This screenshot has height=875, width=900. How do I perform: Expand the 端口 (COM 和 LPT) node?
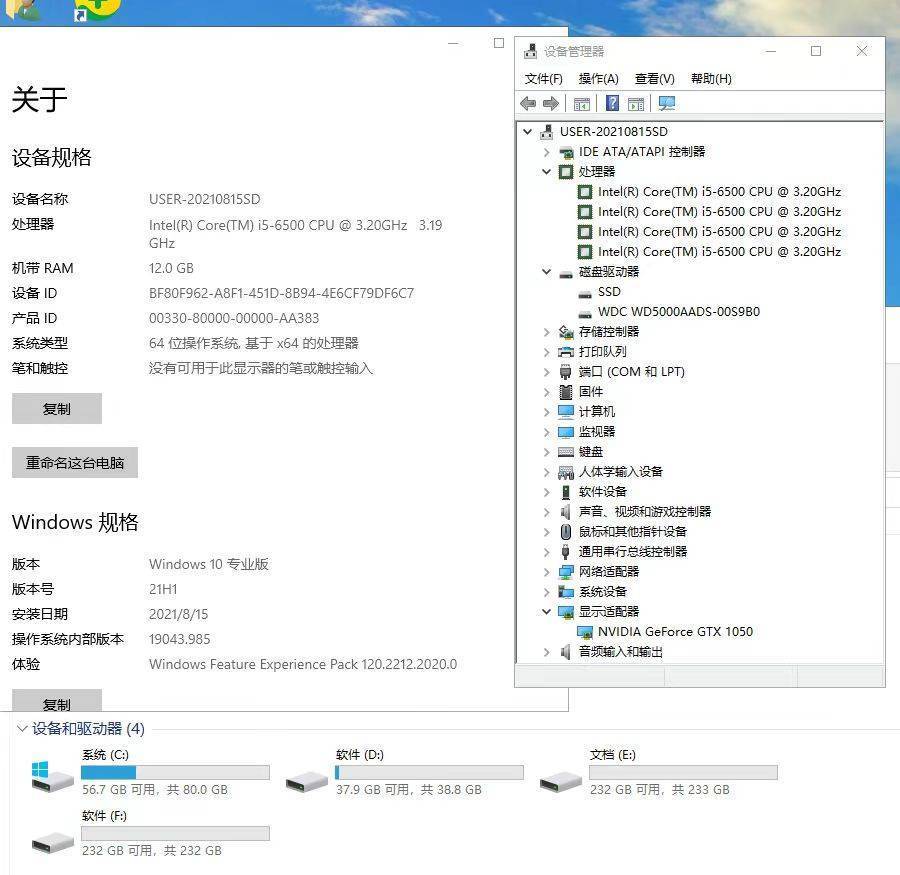click(546, 372)
